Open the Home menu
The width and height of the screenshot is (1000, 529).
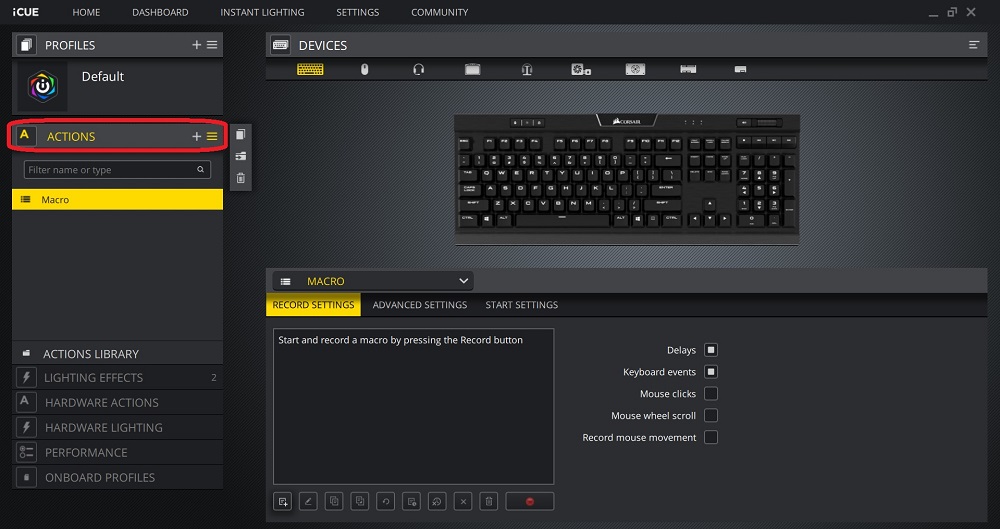pyautogui.click(x=86, y=12)
